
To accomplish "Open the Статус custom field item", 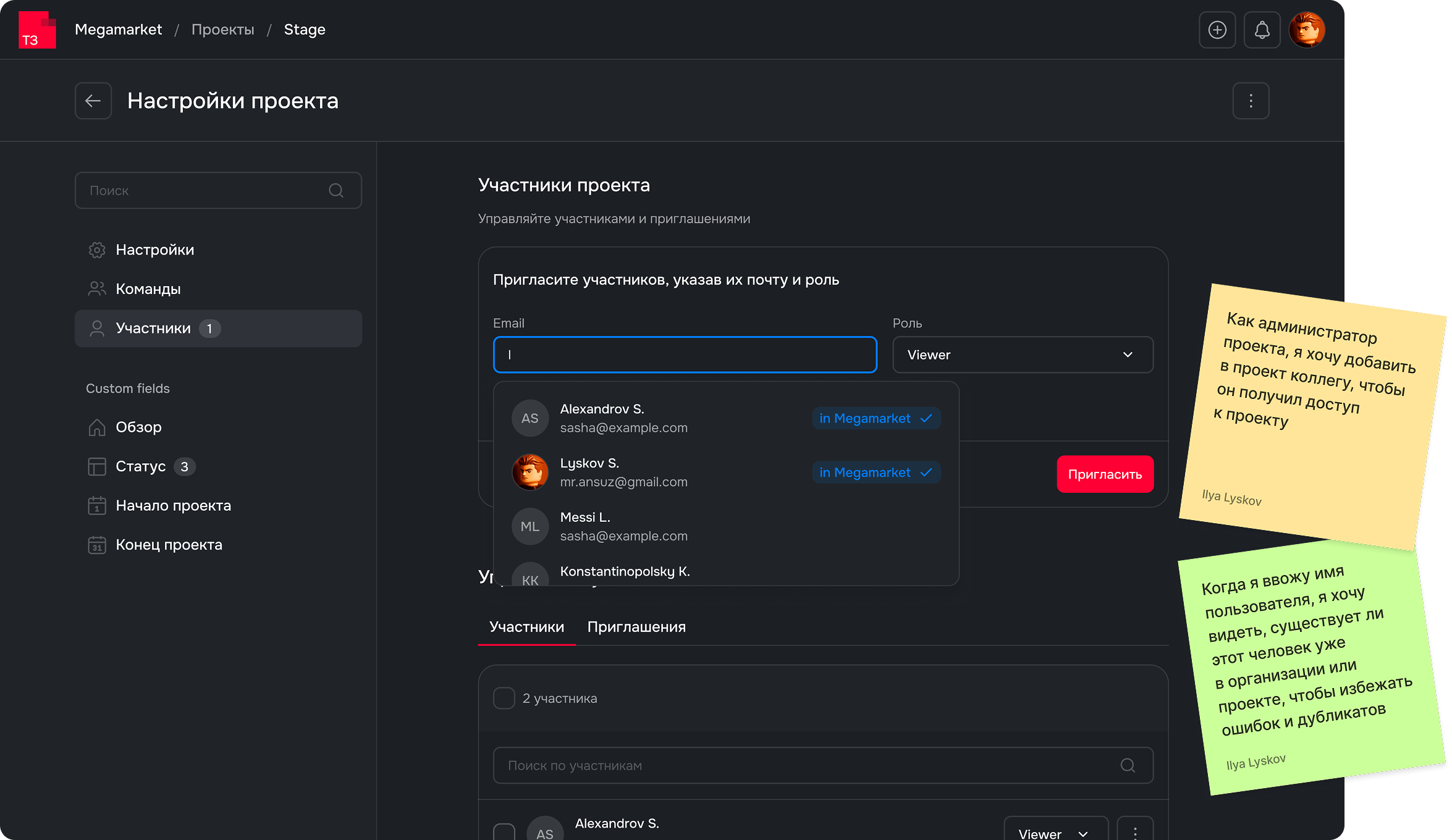I will (x=141, y=466).
